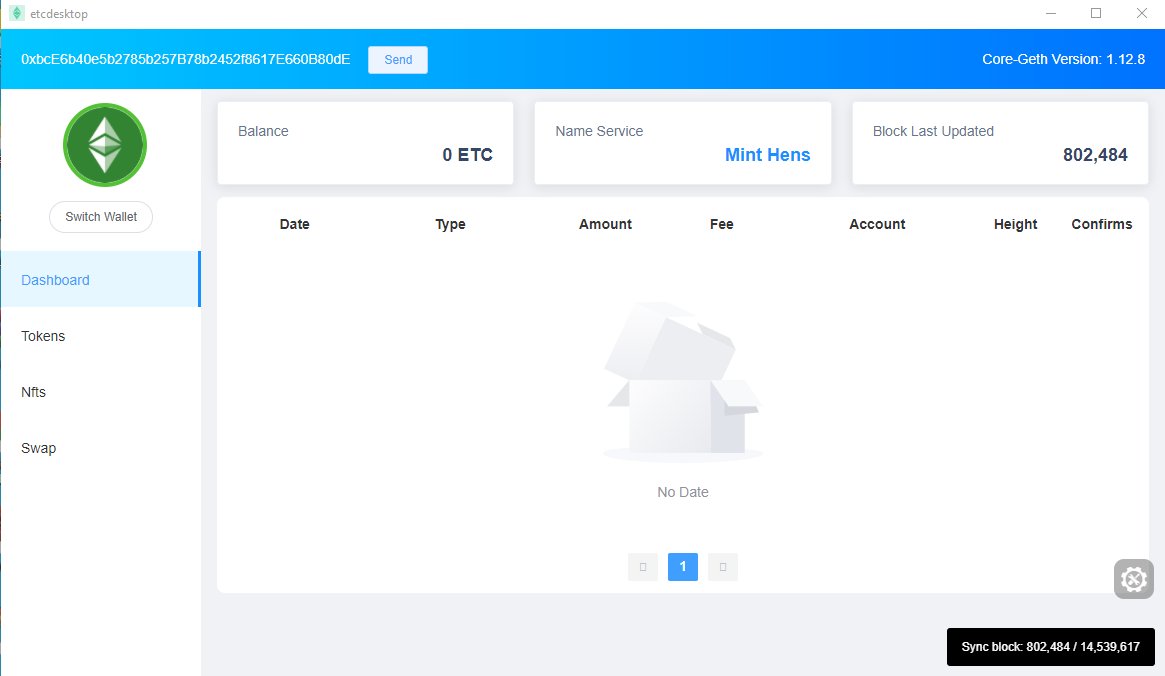Screen dimensions: 1165x676
Task: Click the Height column header
Action: [x=1016, y=224]
